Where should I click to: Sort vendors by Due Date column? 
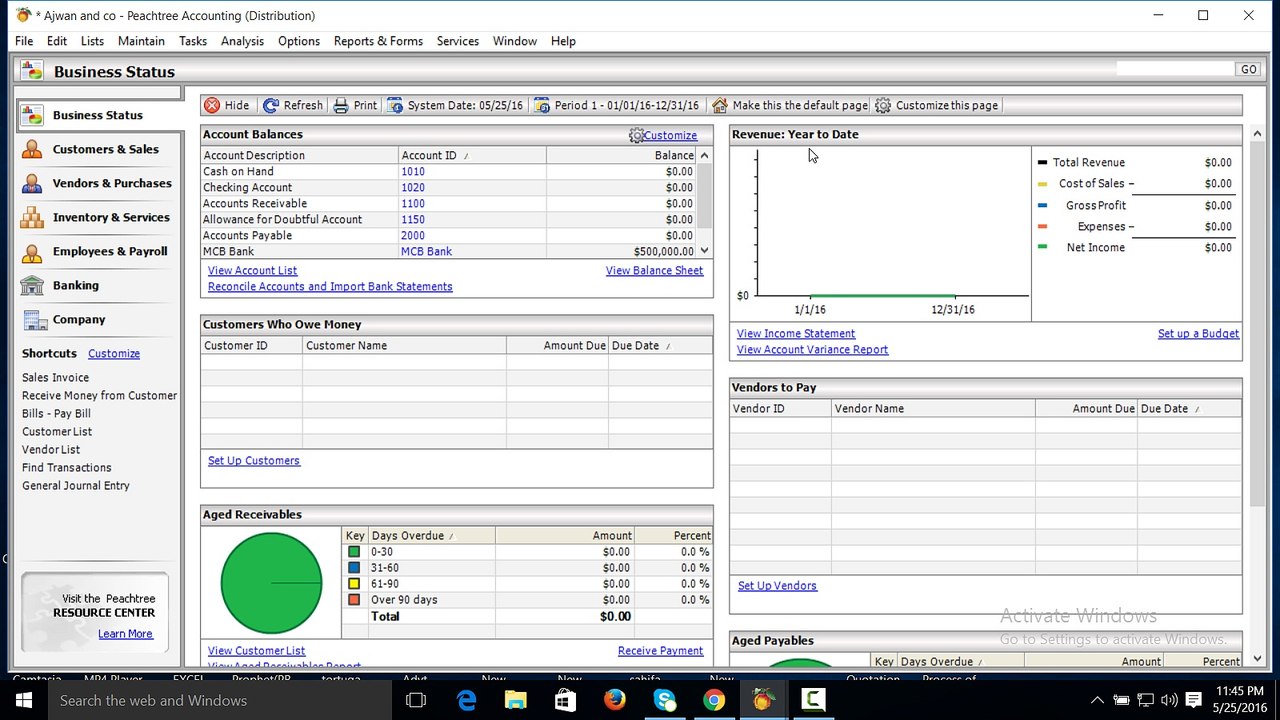[1189, 409]
